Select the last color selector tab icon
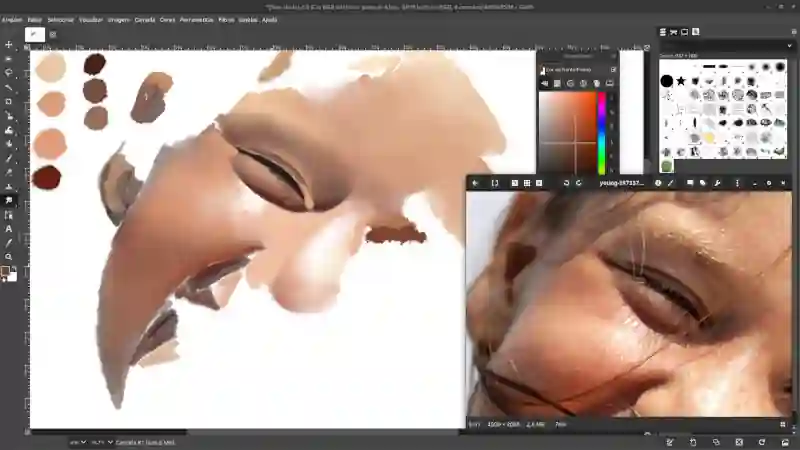Viewport: 800px width, 450px height. pyautogui.click(x=609, y=83)
